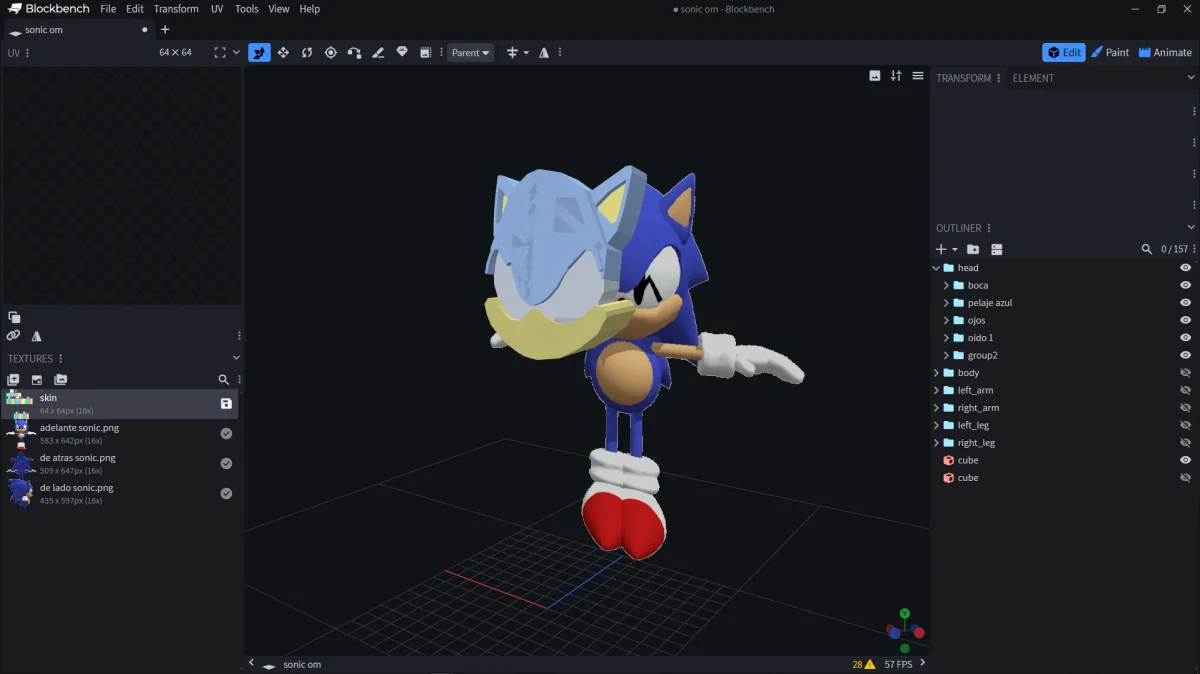Save the skin texture via floppy icon
Screen dimensions: 1200x674
pyautogui.click(x=226, y=403)
